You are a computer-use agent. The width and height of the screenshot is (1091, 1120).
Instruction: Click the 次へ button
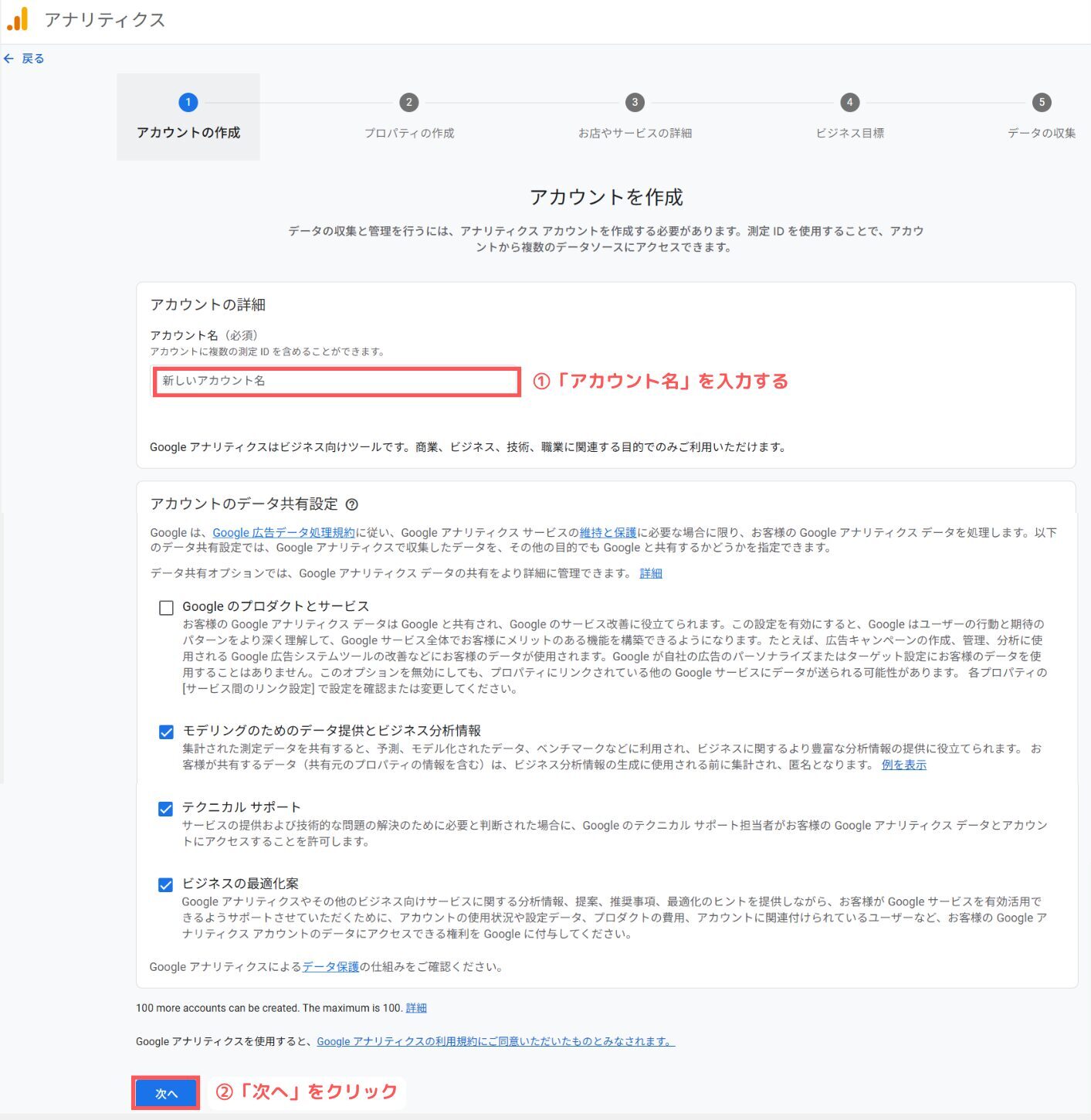coord(166,1093)
